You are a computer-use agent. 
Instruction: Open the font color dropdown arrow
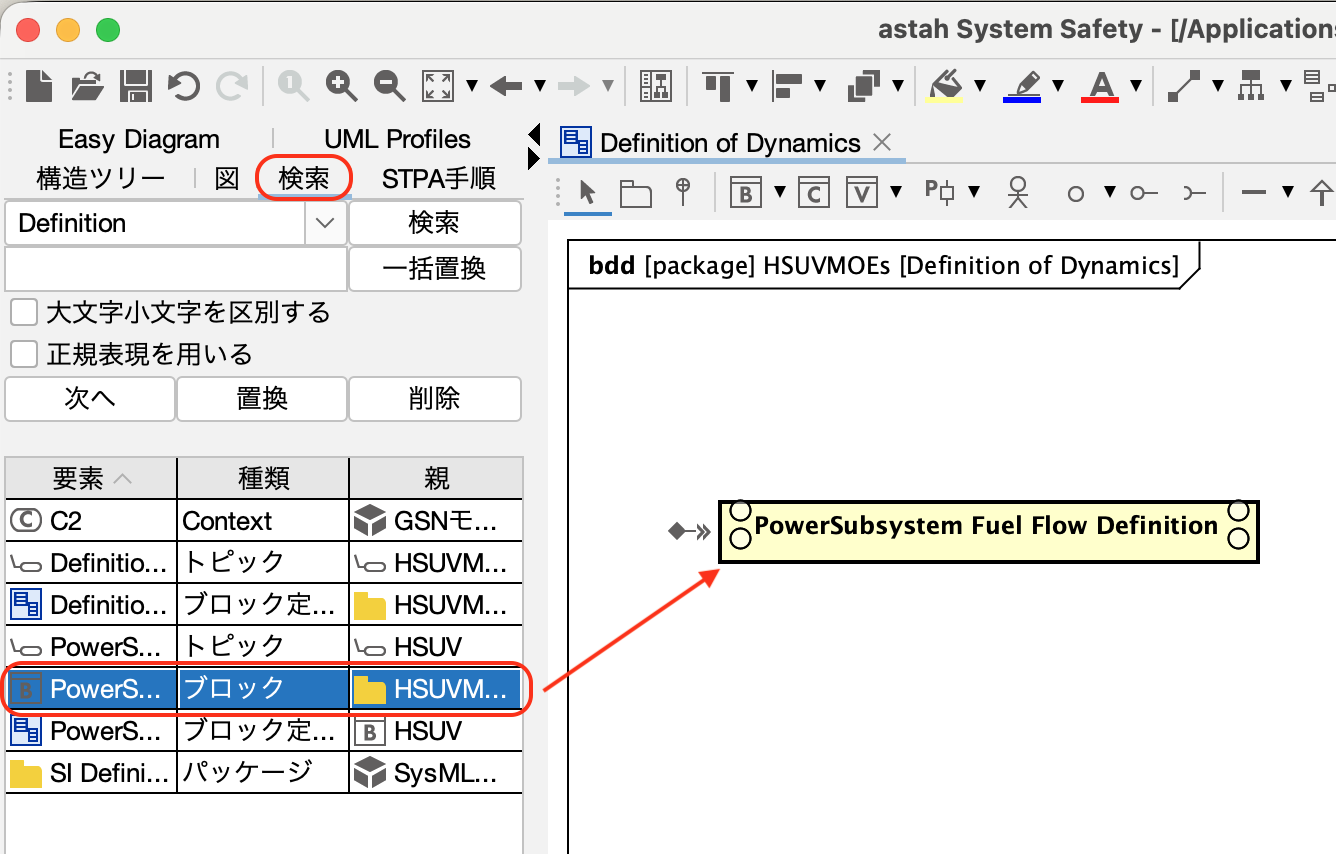pos(1136,86)
